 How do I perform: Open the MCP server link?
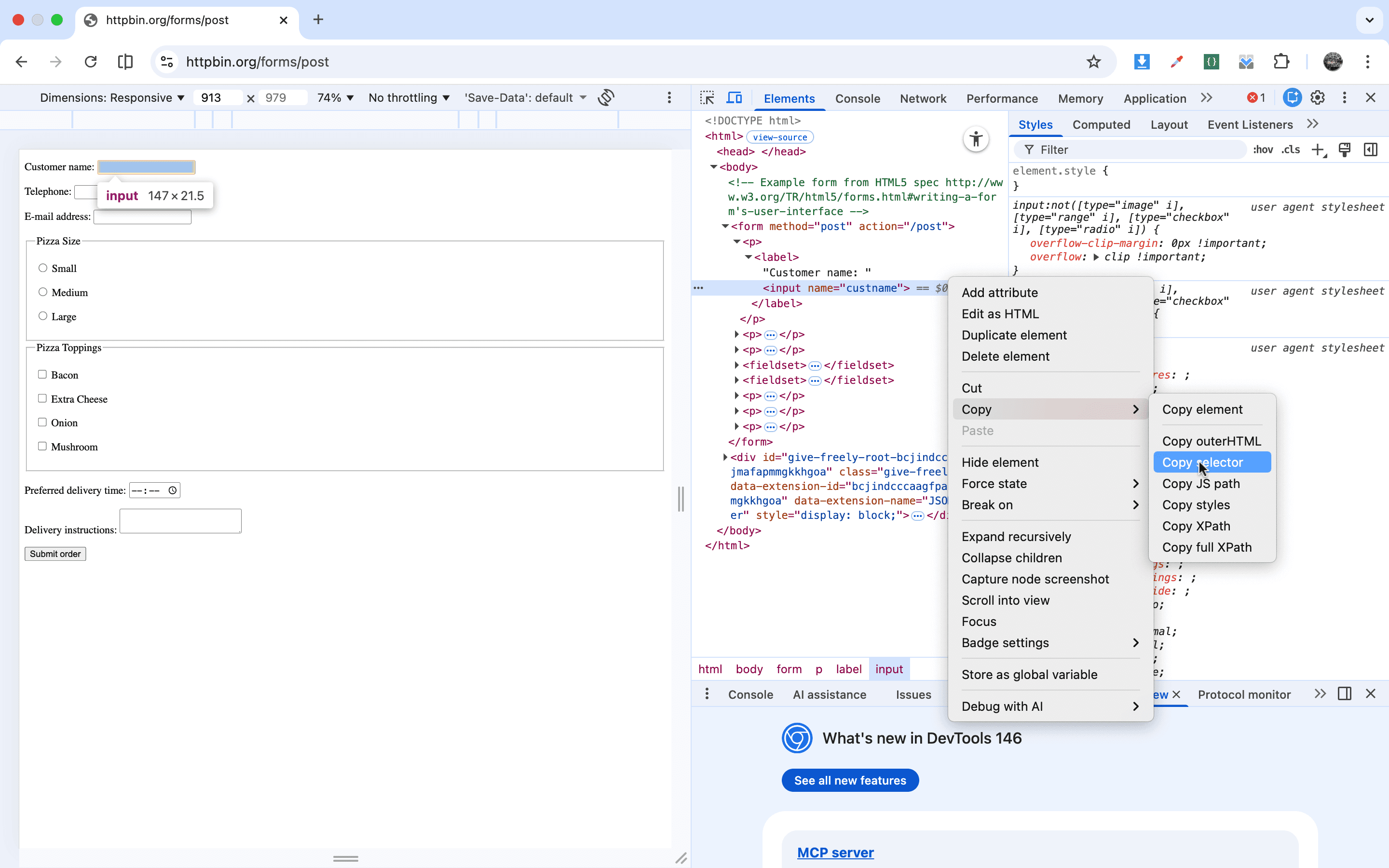[835, 853]
